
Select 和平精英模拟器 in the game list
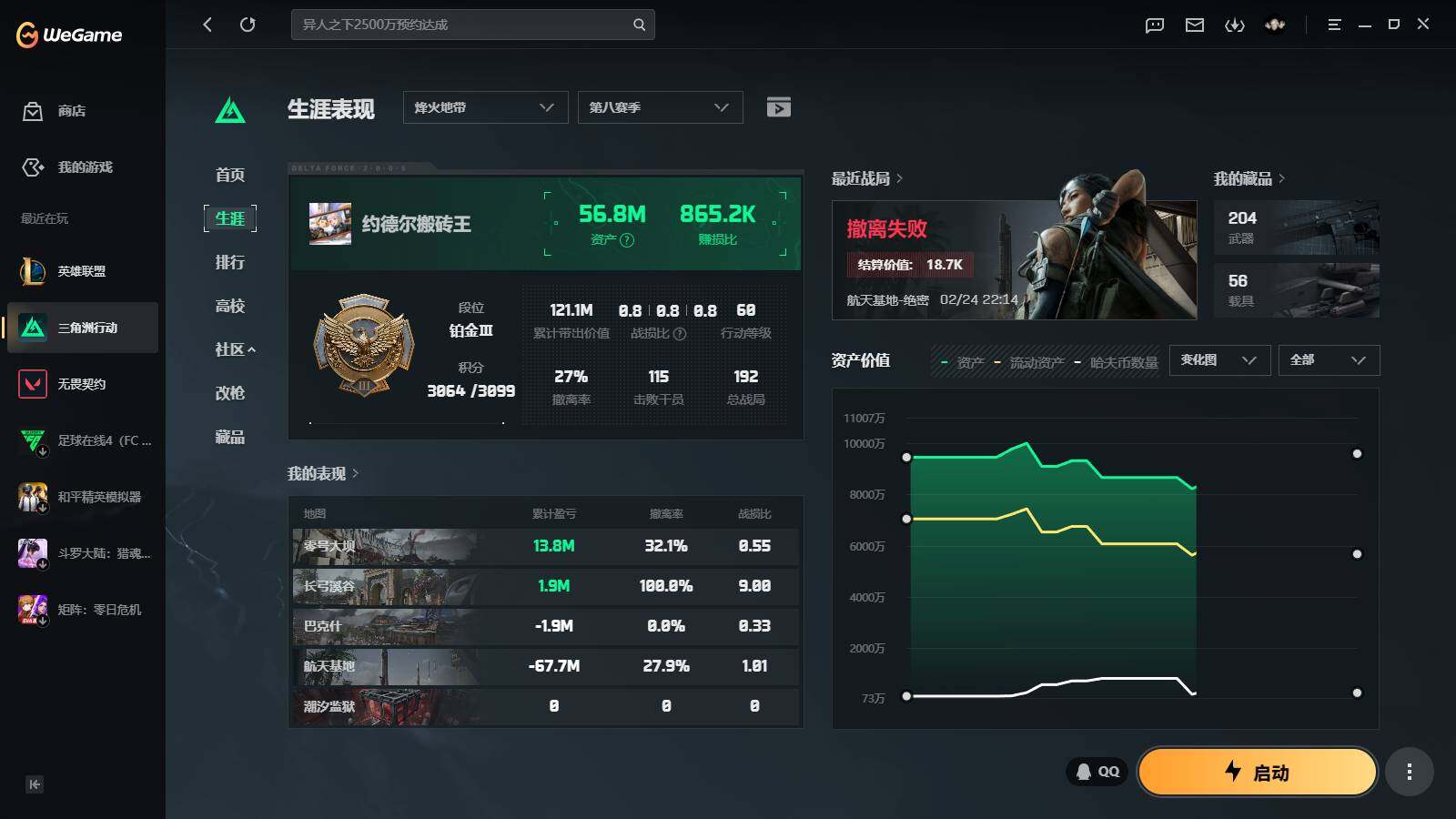pos(83,497)
